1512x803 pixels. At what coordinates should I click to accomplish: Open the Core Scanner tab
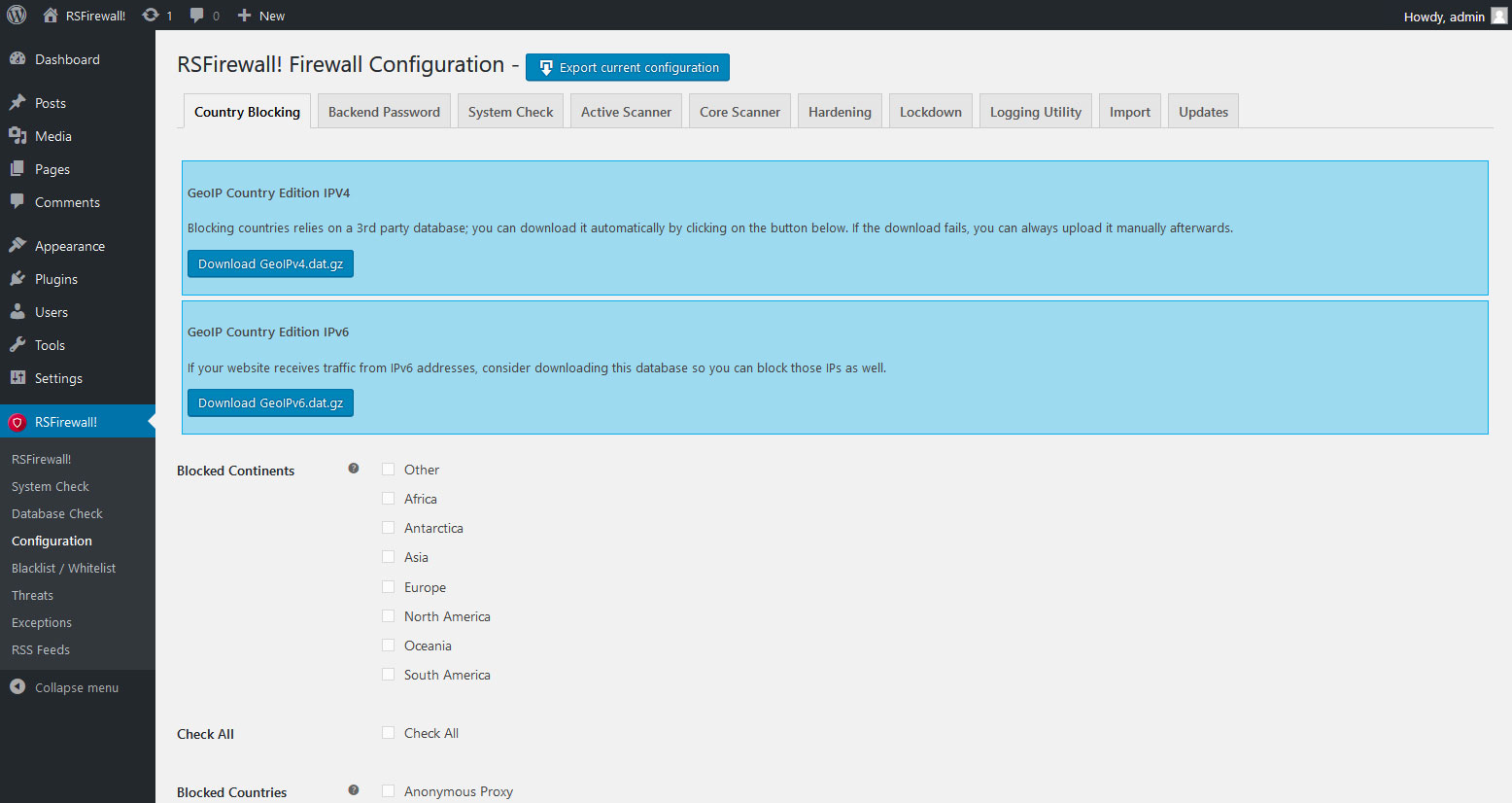739,112
